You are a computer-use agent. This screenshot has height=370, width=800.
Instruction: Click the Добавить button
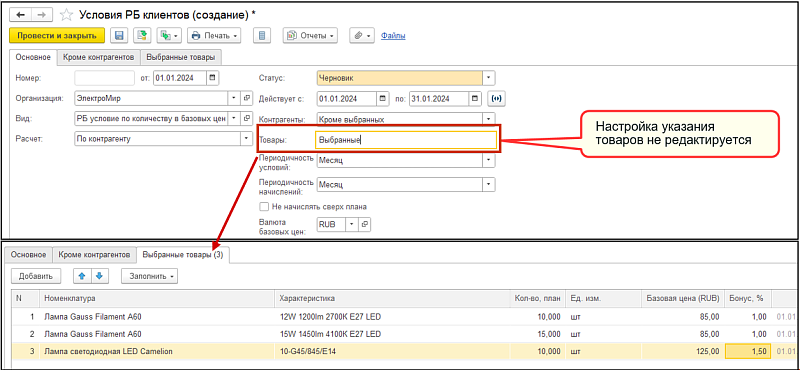(x=36, y=276)
